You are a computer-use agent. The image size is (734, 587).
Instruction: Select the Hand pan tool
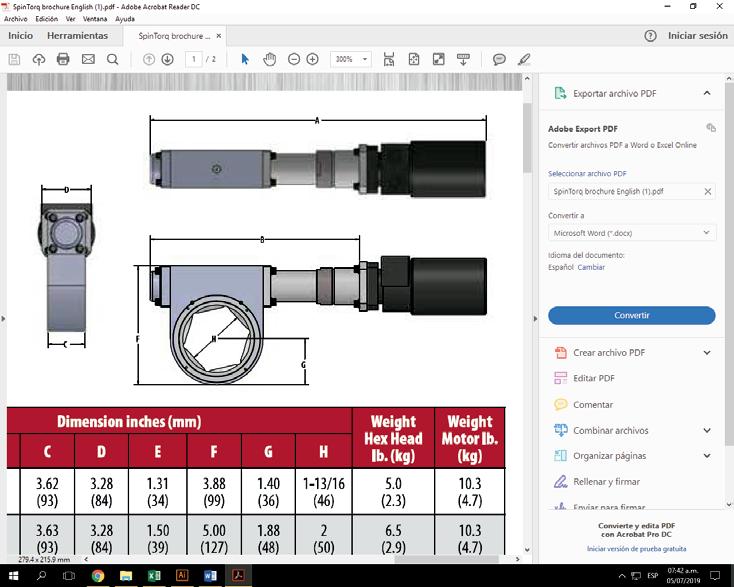[269, 59]
